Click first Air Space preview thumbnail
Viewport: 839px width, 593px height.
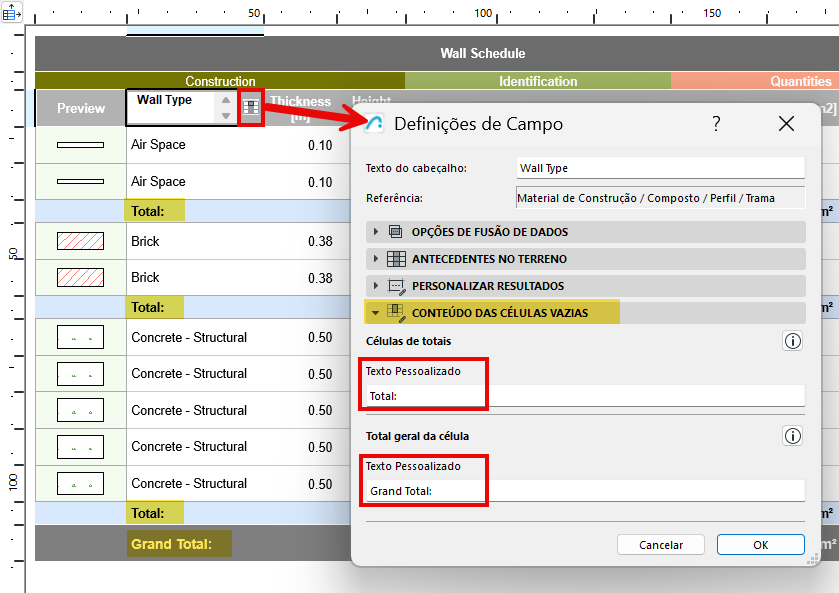point(80,145)
